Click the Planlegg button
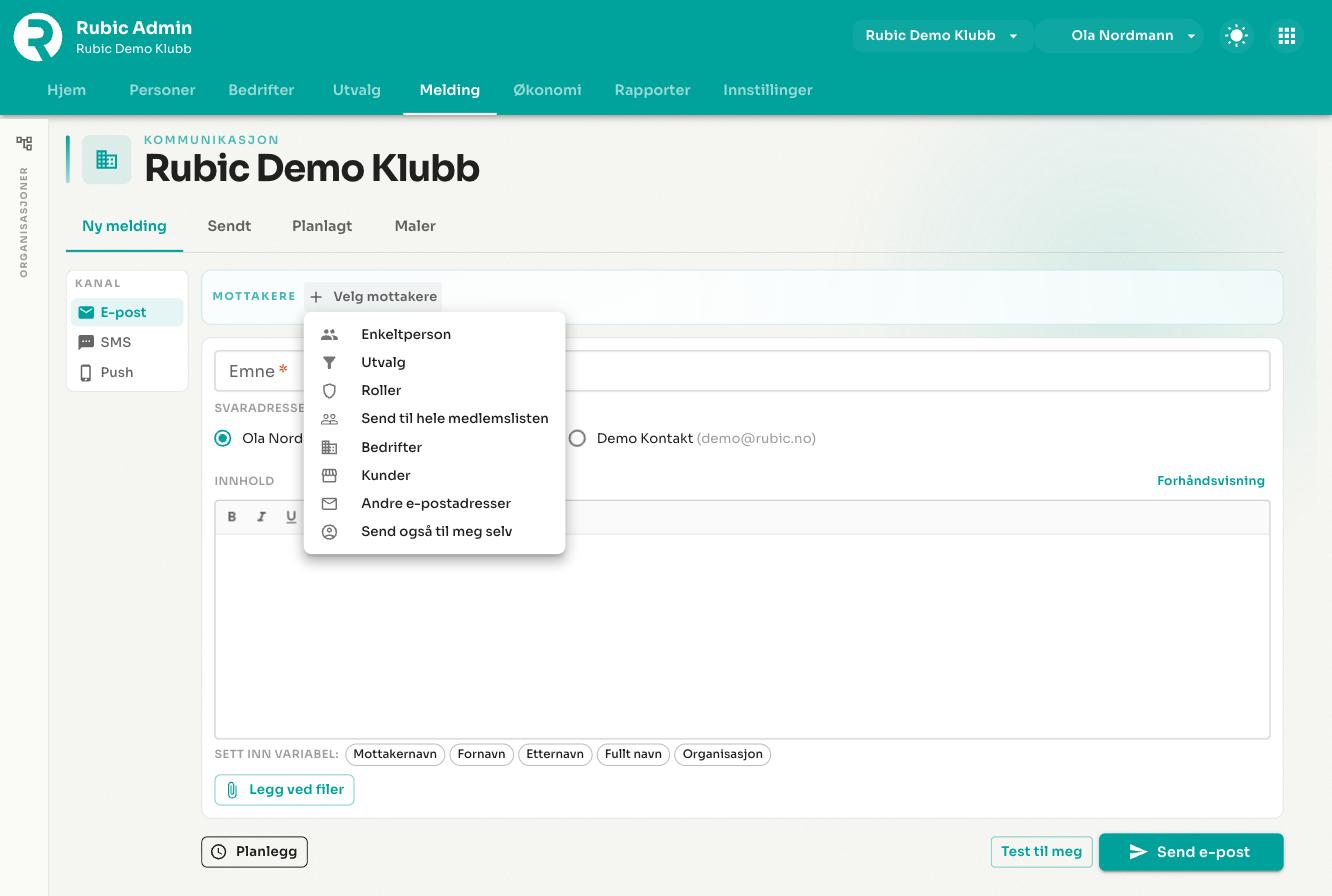The width and height of the screenshot is (1332, 896). tap(255, 852)
